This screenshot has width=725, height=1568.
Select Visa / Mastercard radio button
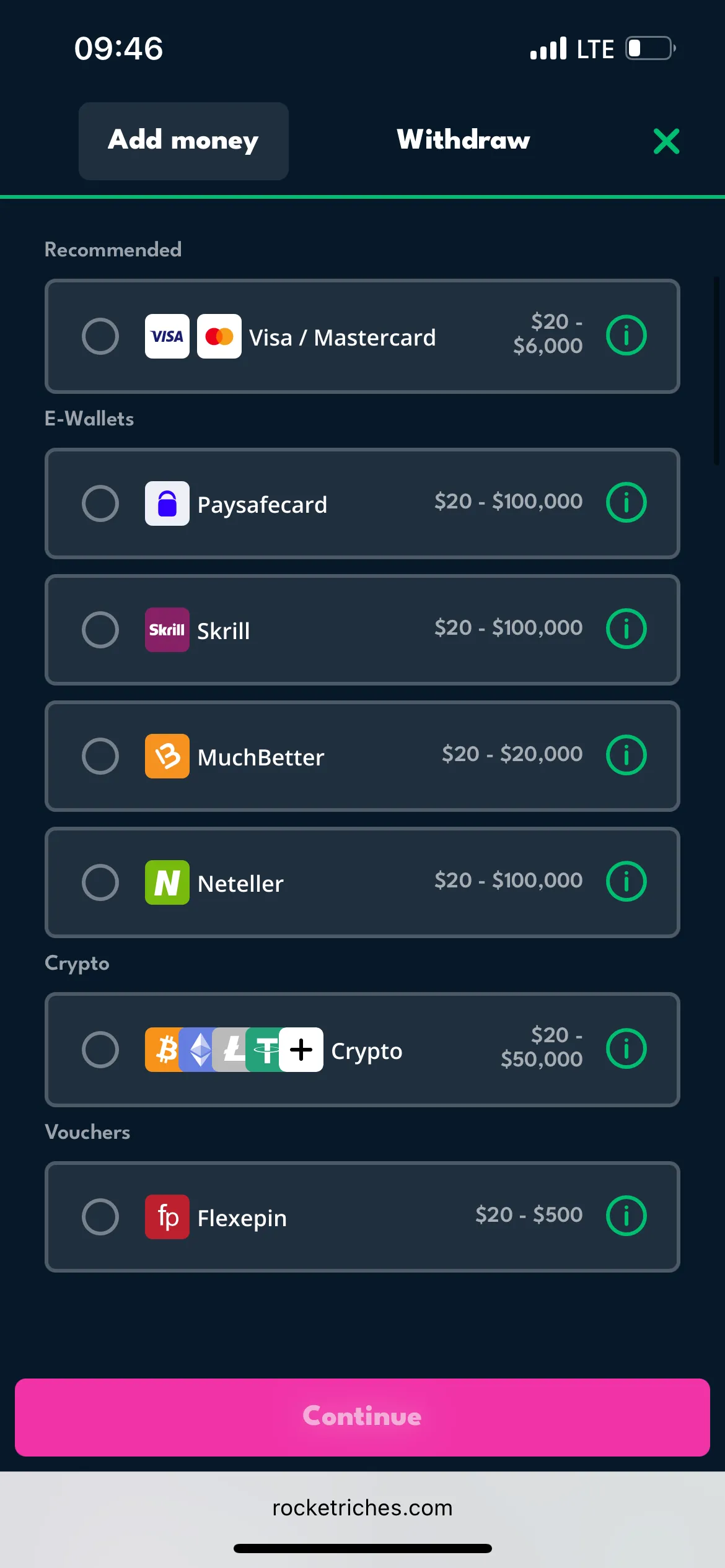click(x=100, y=336)
